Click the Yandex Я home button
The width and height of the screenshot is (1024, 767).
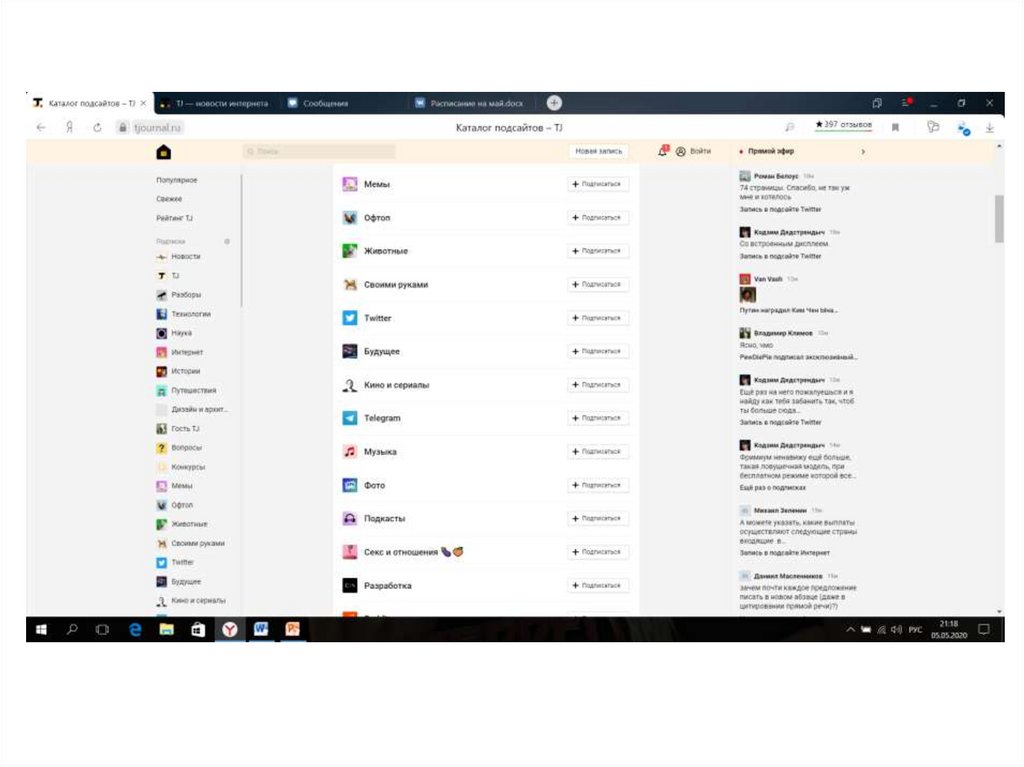pos(69,127)
